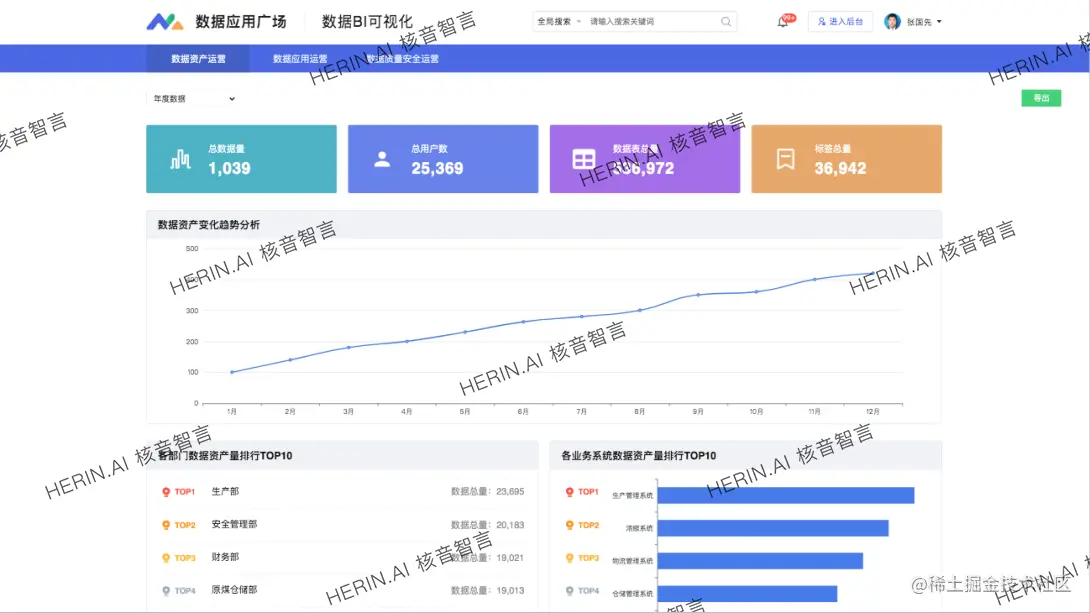
Task: Click the bar chart icon on 总数据量 card
Action: click(x=180, y=158)
